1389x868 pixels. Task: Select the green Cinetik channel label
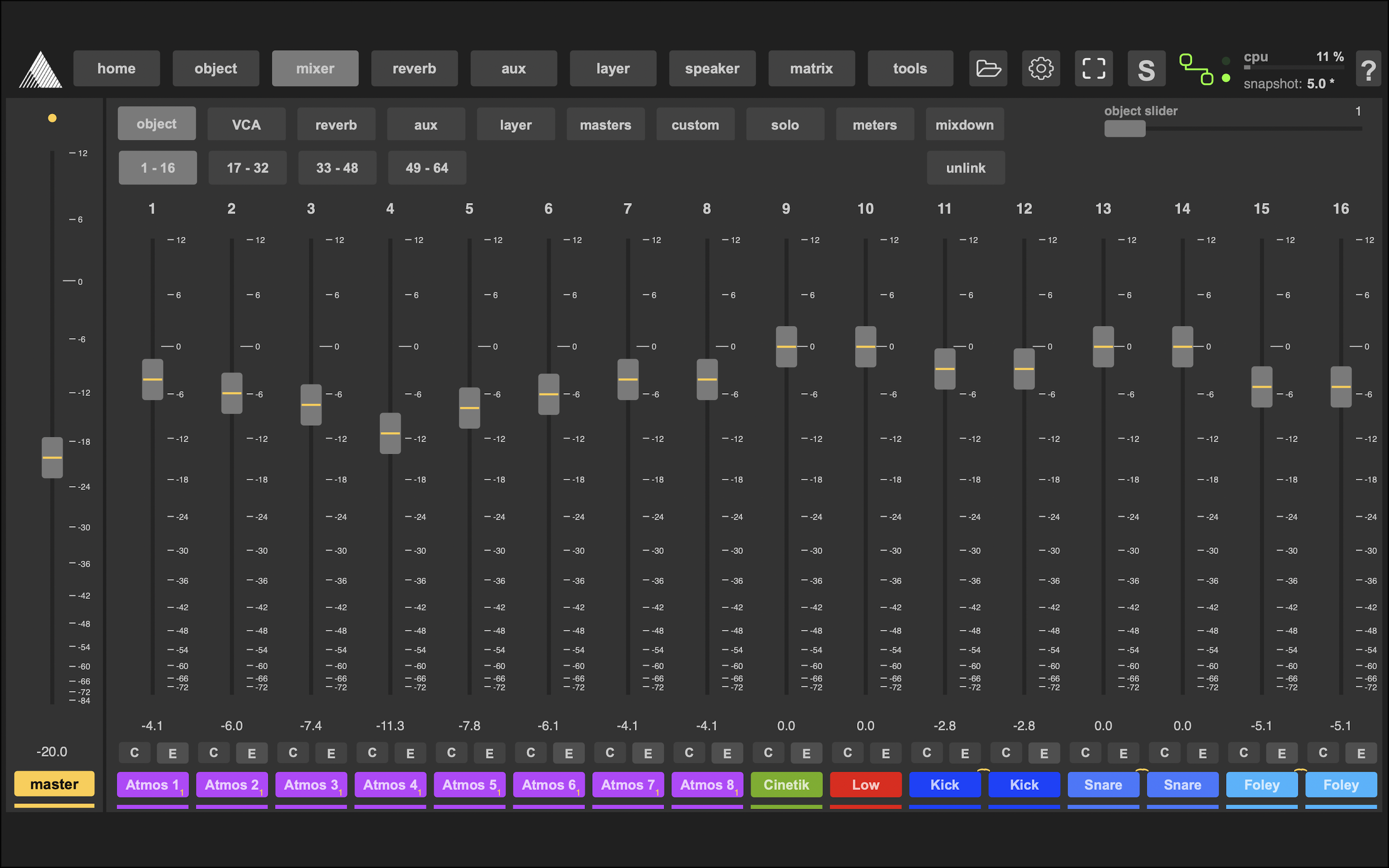tap(786, 784)
